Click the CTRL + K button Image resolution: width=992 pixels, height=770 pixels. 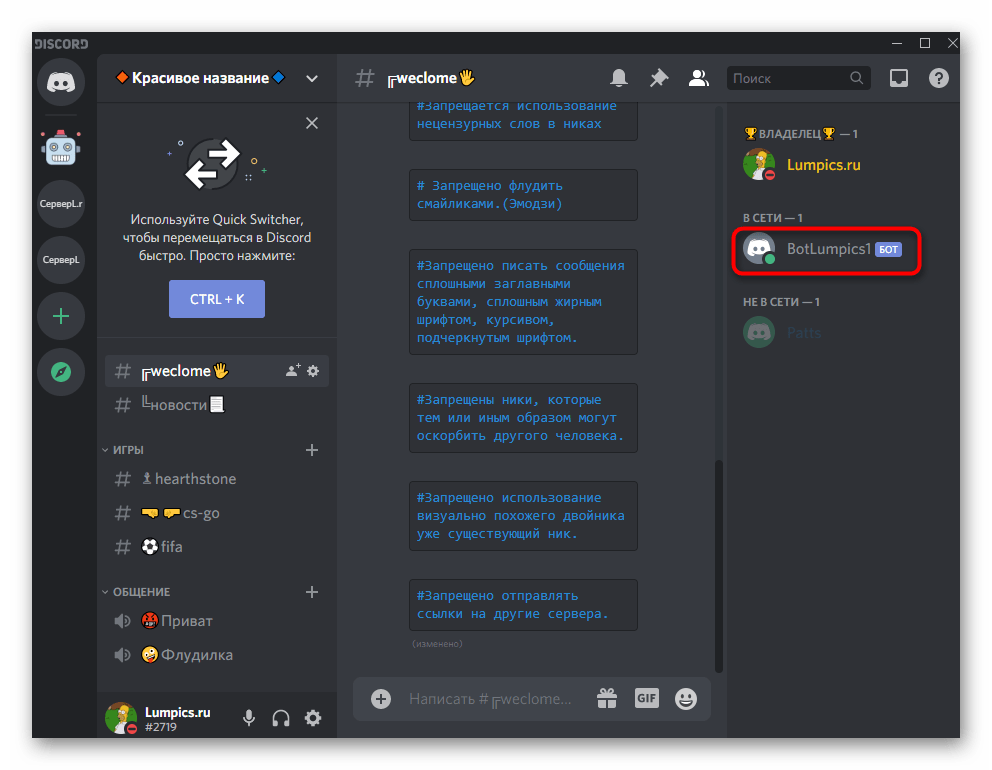pos(216,298)
